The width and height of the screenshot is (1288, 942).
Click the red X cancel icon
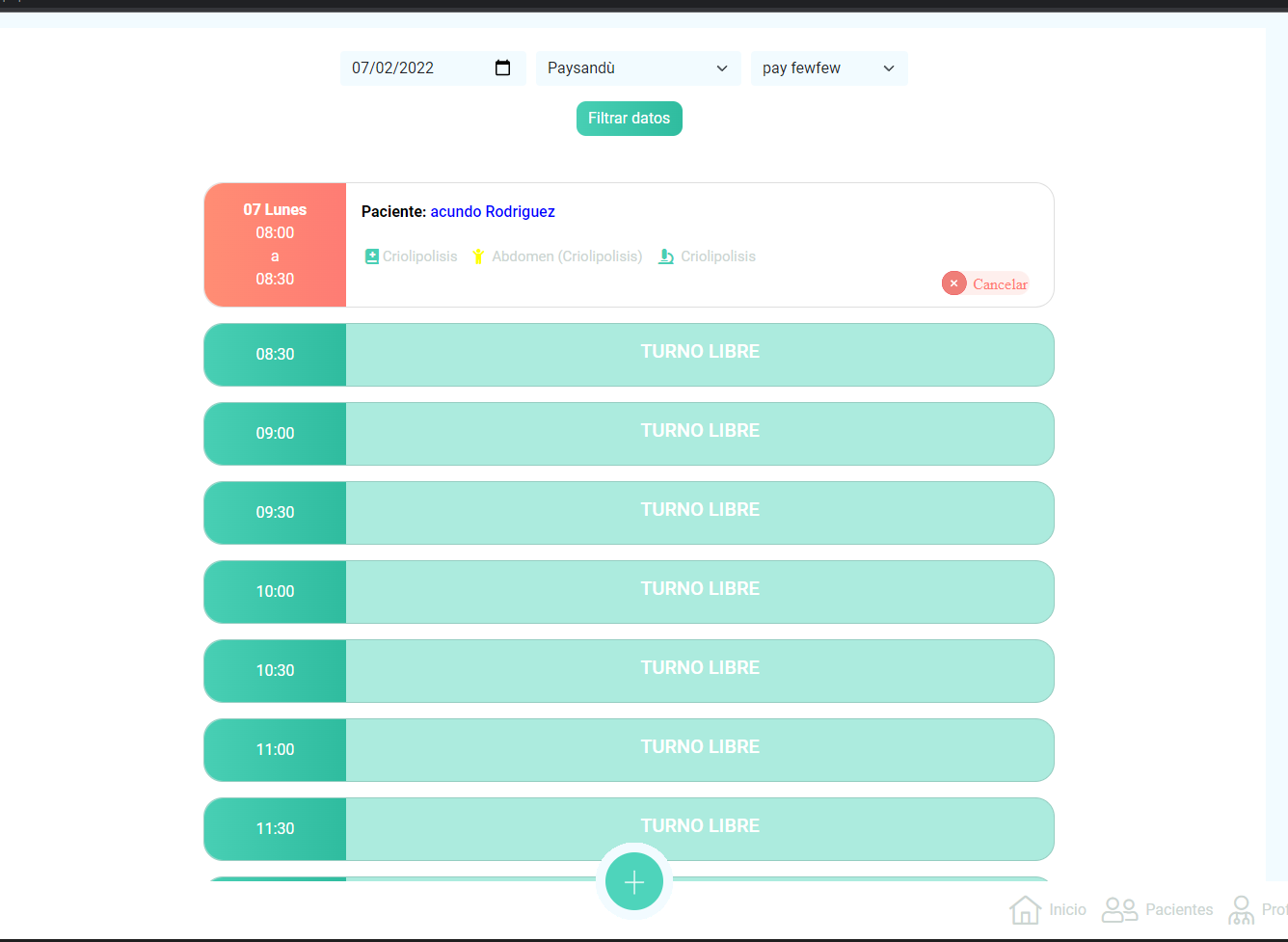953,283
